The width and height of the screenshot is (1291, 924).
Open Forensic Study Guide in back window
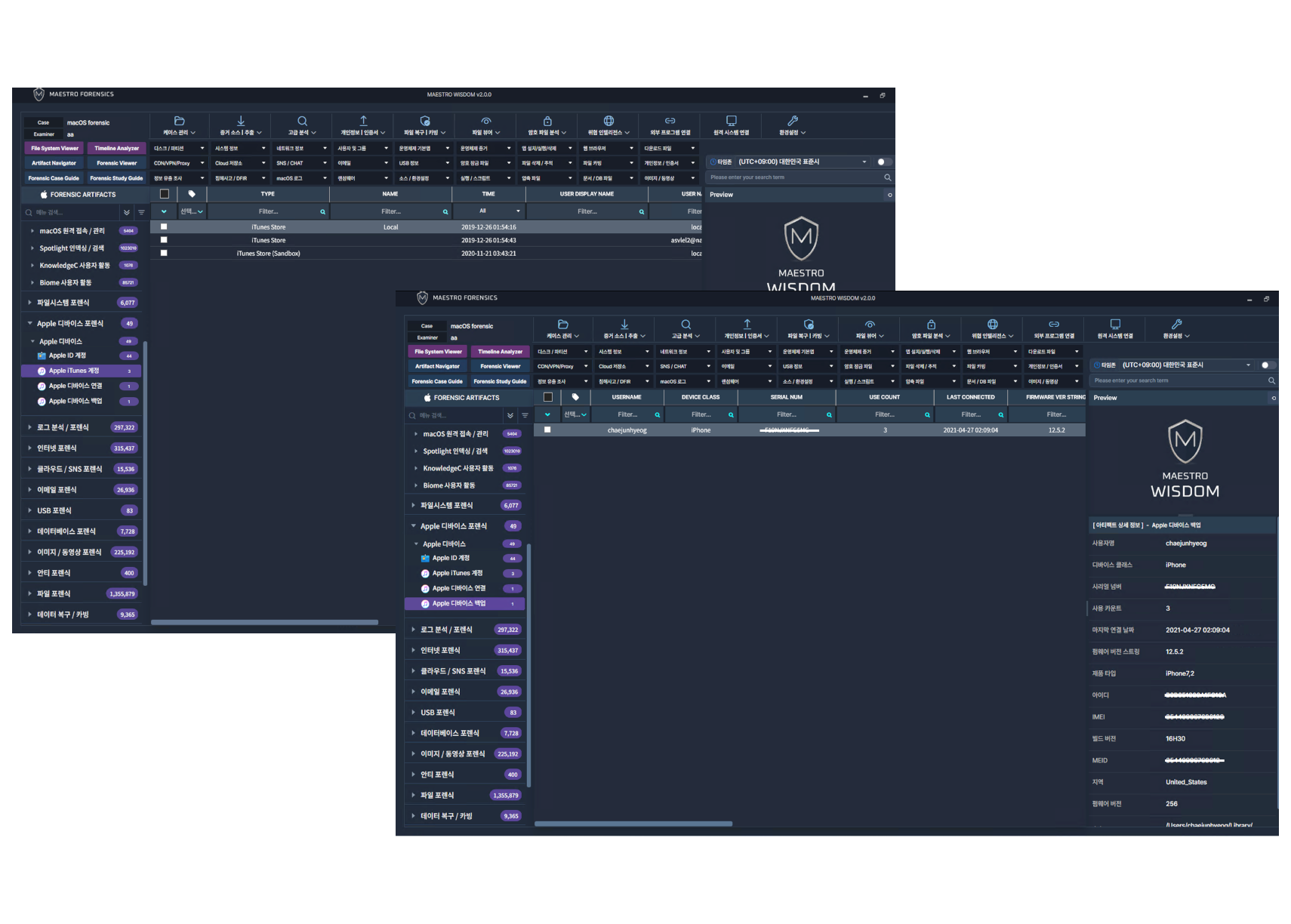[x=116, y=179]
